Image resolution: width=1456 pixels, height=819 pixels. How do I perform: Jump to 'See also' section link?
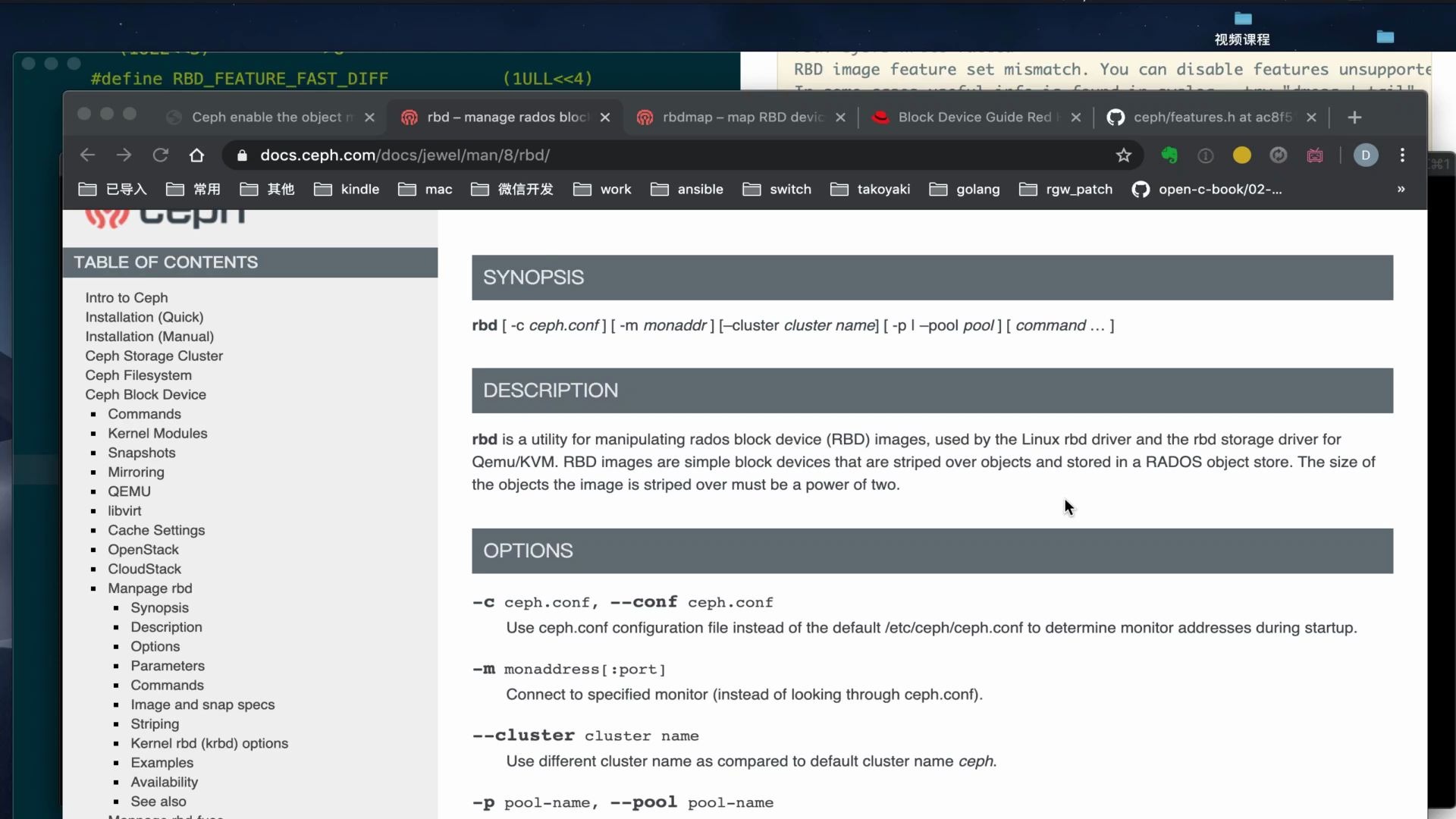[x=158, y=802]
